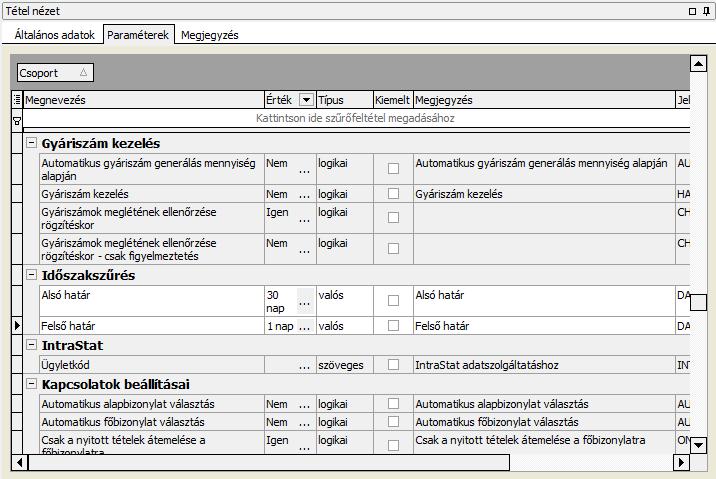Screen dimensions: 716x479
Task: Open ellipsis editor for Gyáriszám kezelés row
Action: click(305, 194)
